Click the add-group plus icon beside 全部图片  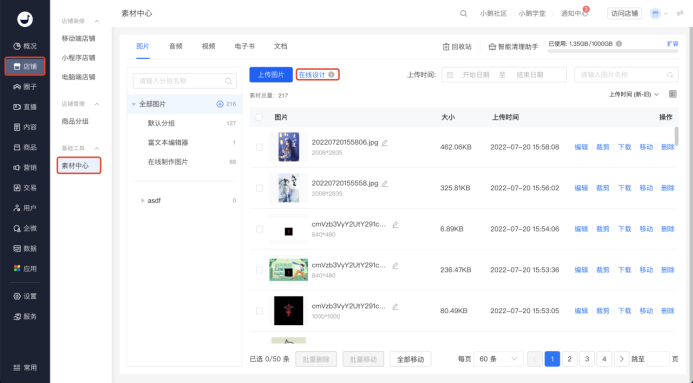point(220,104)
